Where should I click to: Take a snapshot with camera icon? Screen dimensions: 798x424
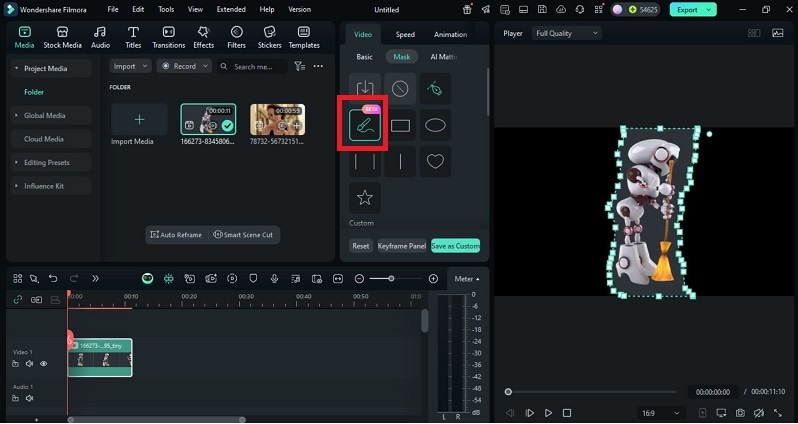coord(740,413)
